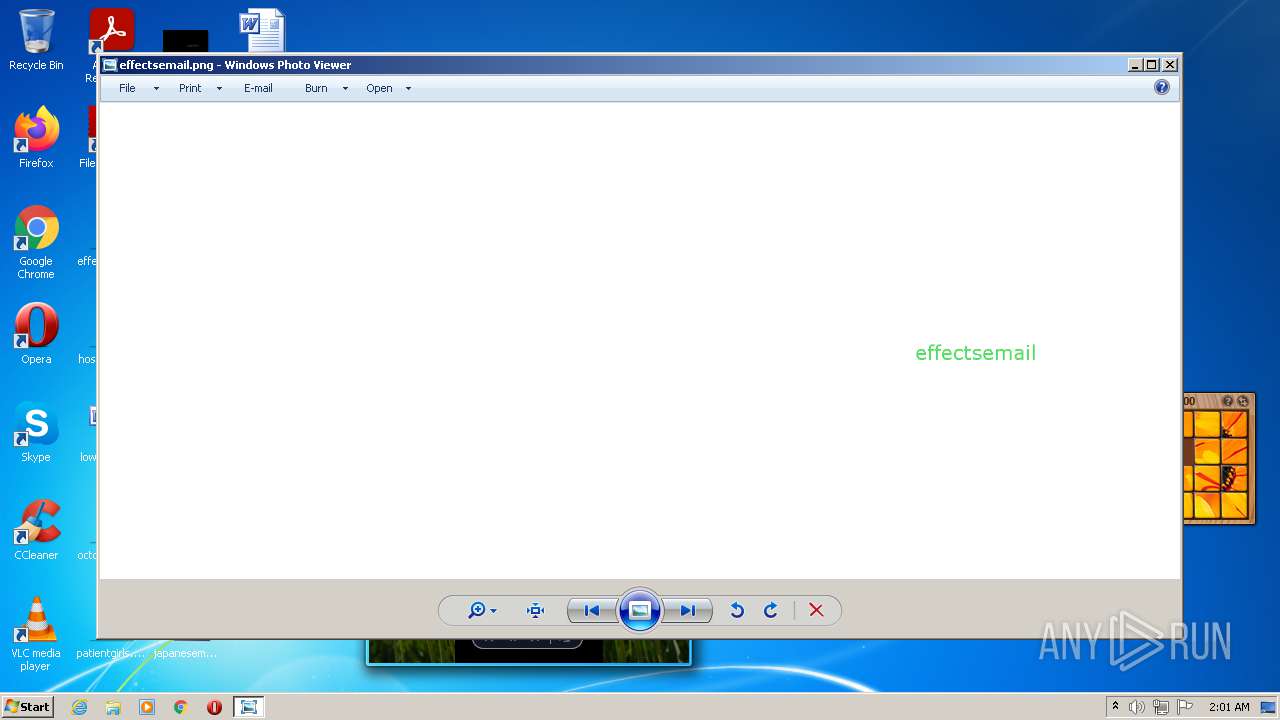Start the slide show

(x=640, y=610)
